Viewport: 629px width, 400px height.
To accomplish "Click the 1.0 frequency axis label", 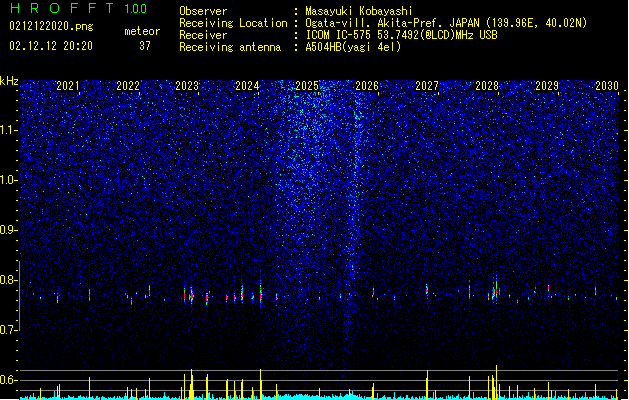I will [x=9, y=180].
